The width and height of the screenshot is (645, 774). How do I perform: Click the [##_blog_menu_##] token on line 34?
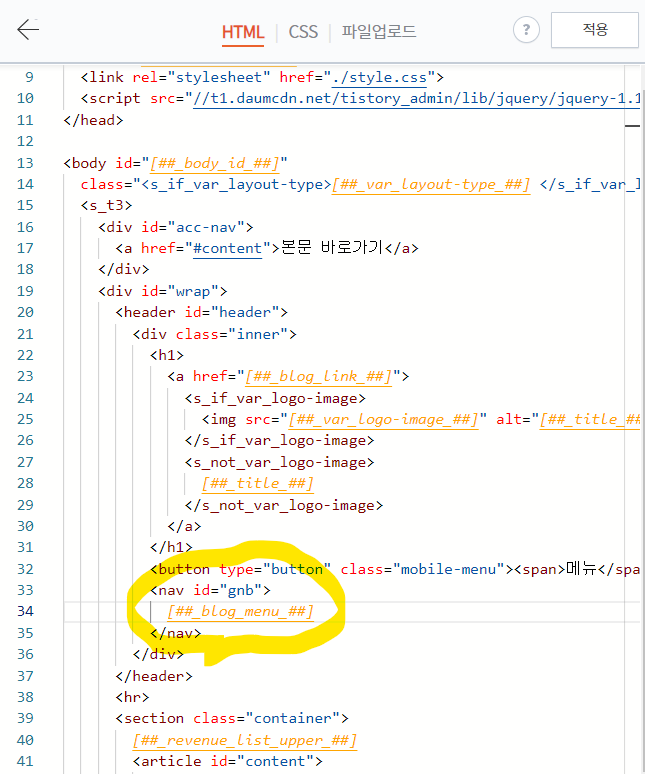[240, 612]
